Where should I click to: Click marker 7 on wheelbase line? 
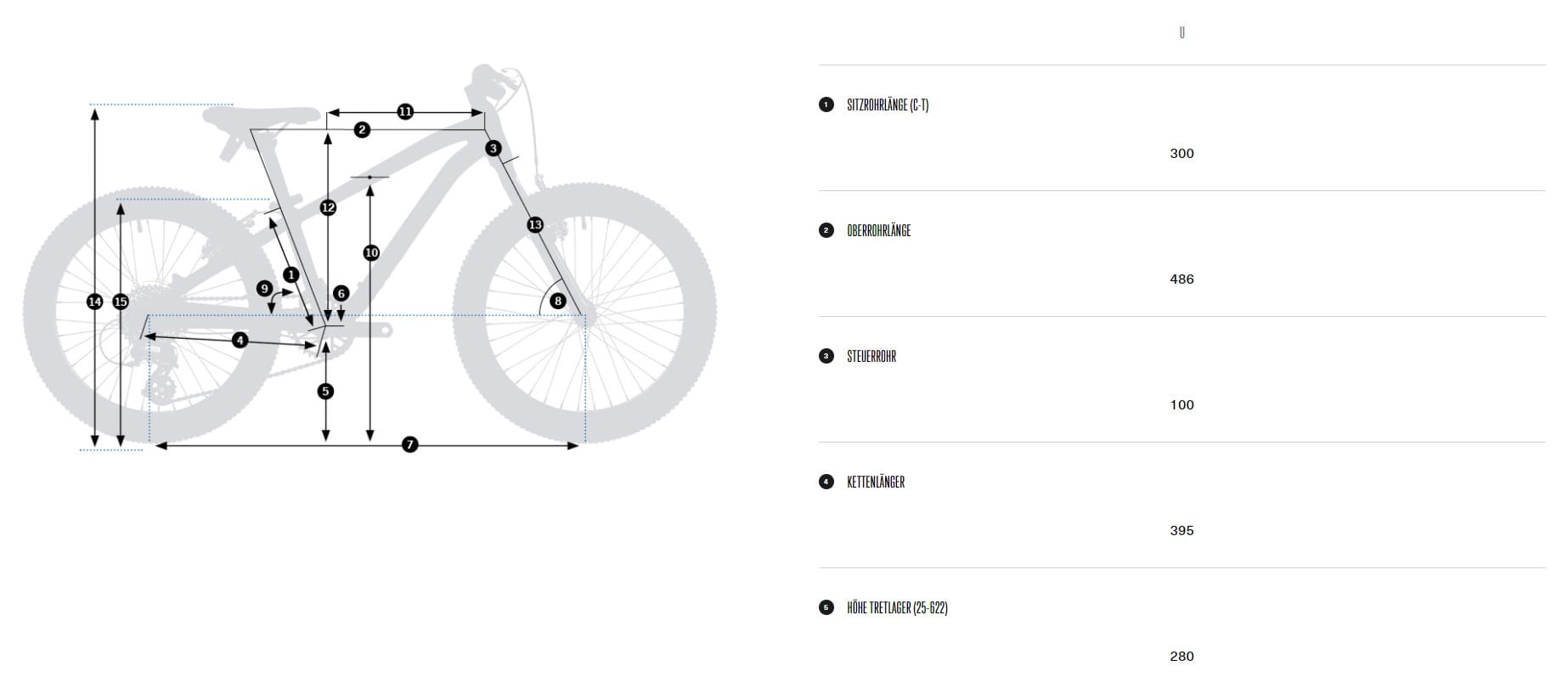(x=410, y=444)
